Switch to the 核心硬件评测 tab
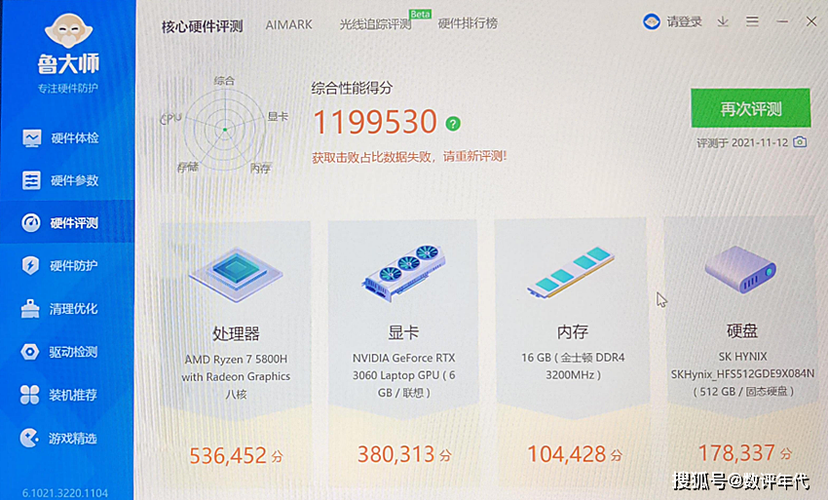The height and width of the screenshot is (500, 828). point(202,26)
